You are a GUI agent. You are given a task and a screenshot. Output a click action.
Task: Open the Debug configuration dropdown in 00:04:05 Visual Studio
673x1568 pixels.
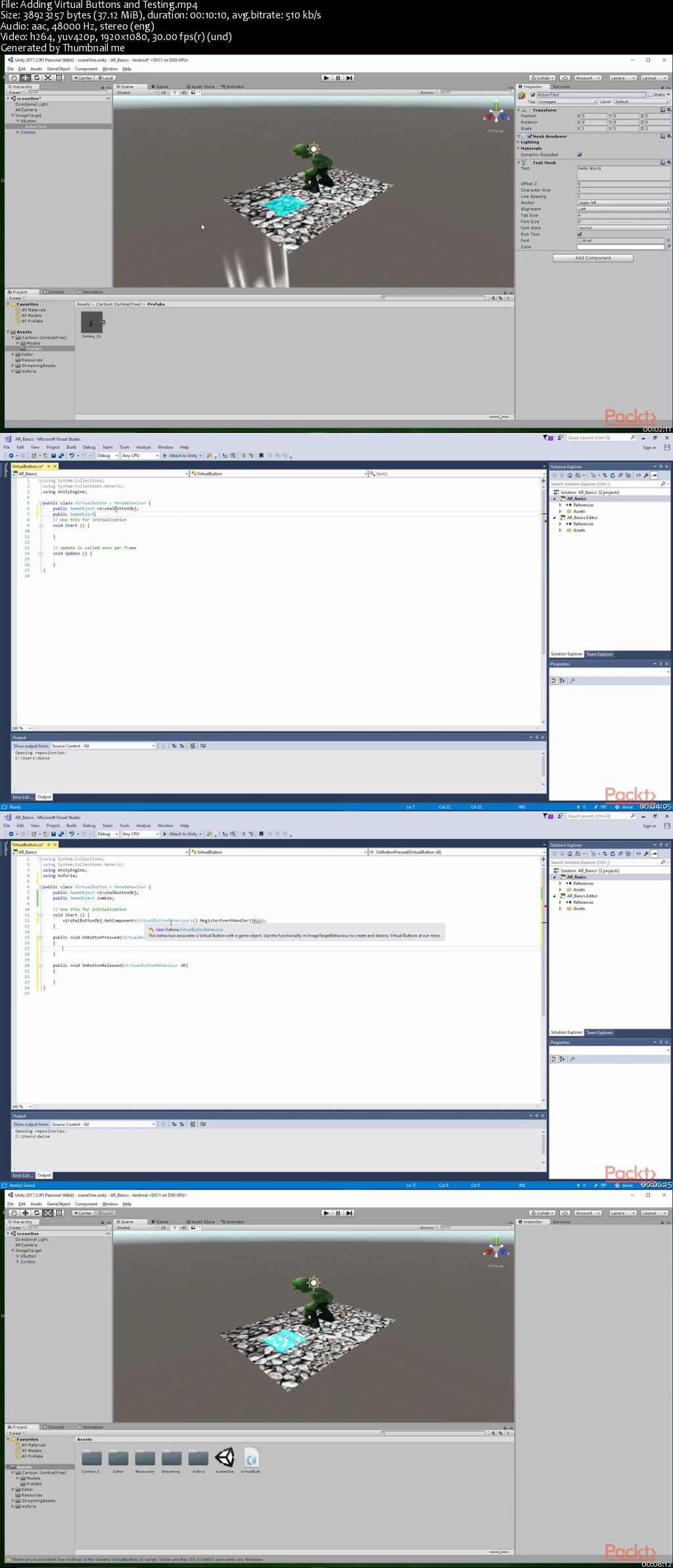click(x=108, y=455)
